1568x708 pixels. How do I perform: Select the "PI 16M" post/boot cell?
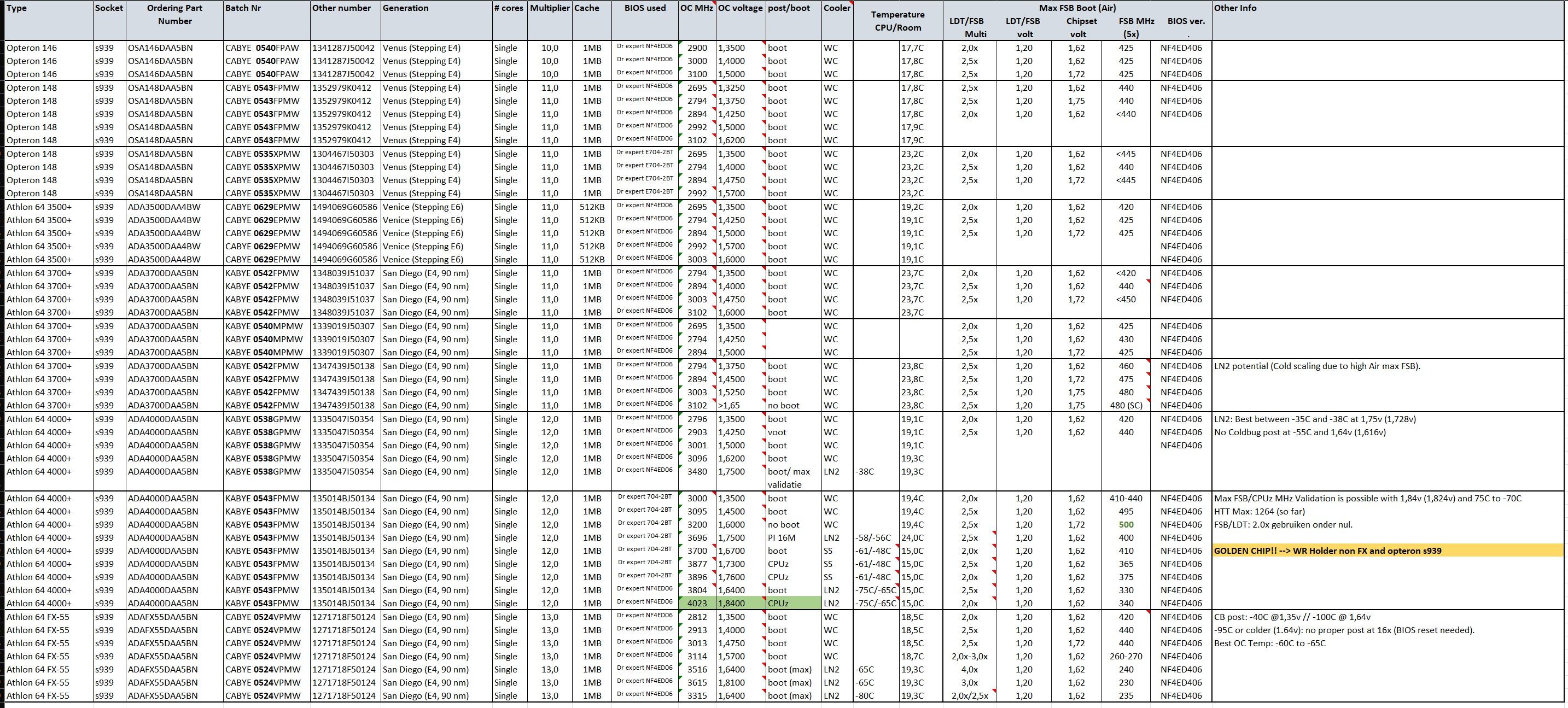(x=782, y=537)
